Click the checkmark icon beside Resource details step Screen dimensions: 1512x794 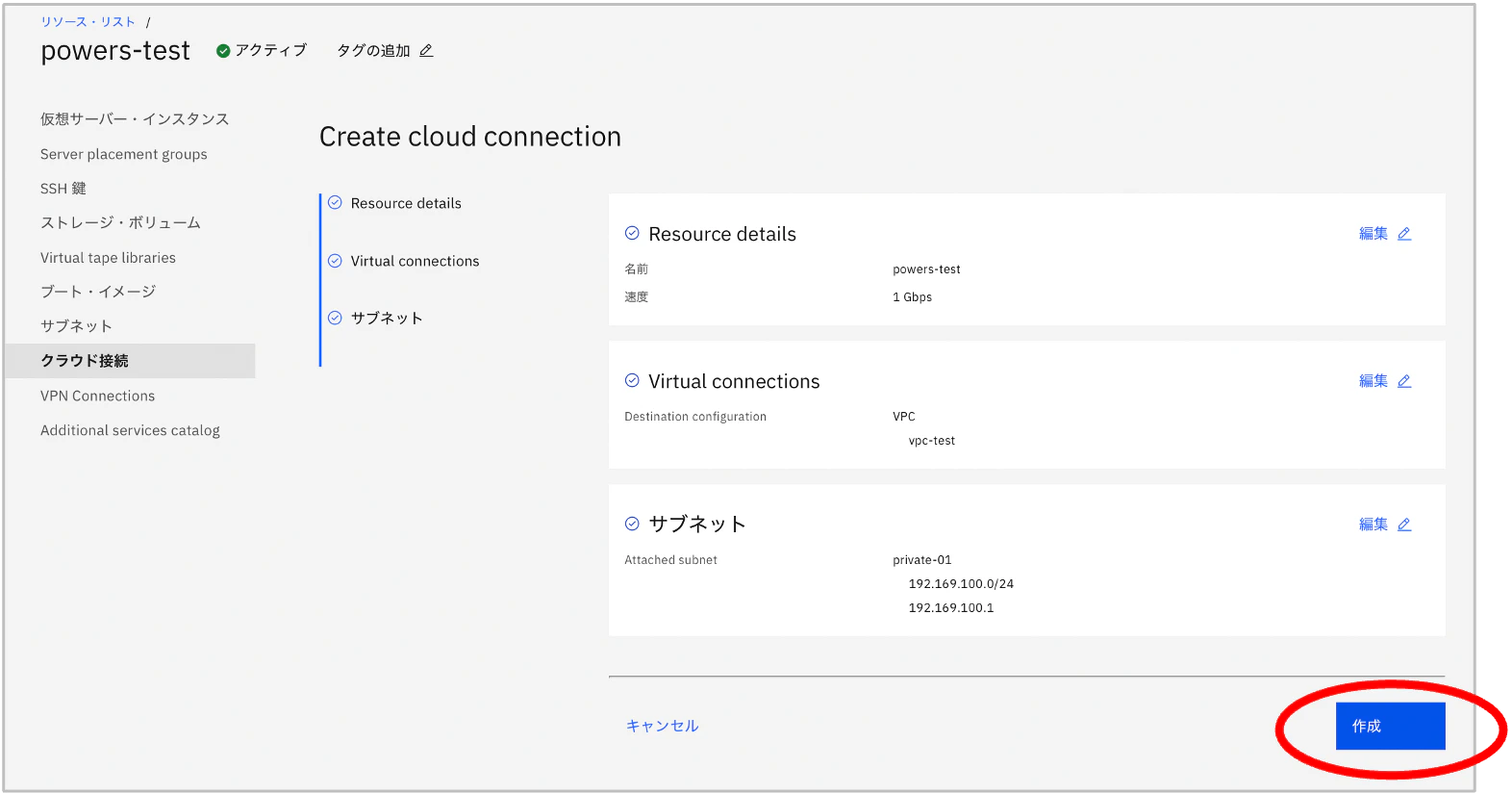point(335,203)
